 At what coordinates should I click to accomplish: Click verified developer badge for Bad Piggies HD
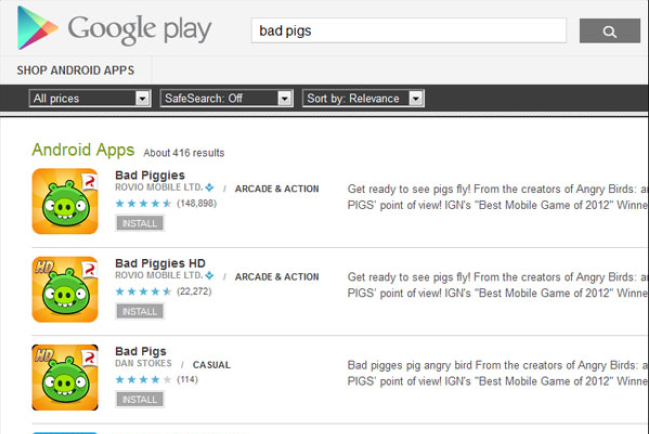tap(210, 276)
